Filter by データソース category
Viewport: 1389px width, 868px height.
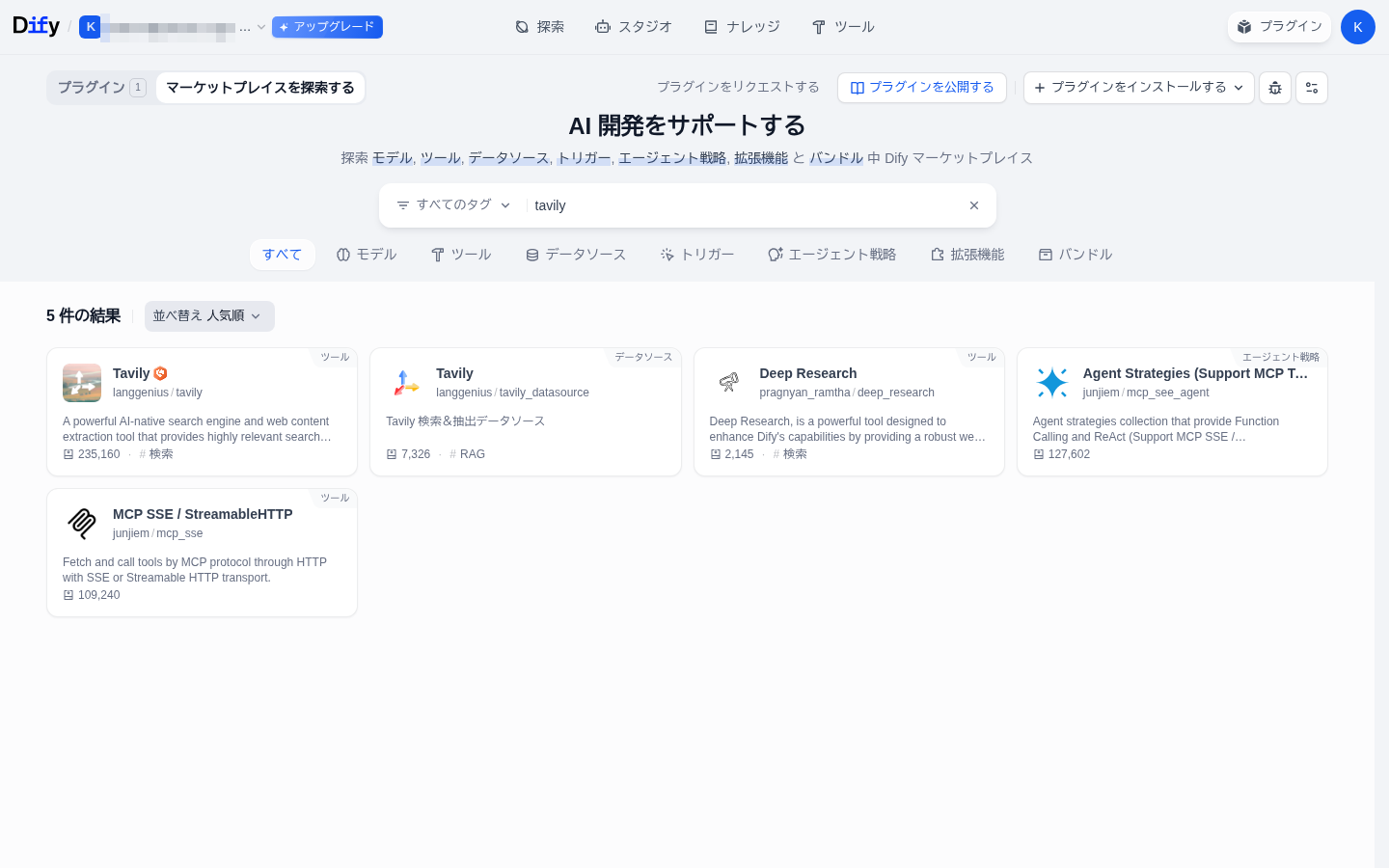coord(576,255)
